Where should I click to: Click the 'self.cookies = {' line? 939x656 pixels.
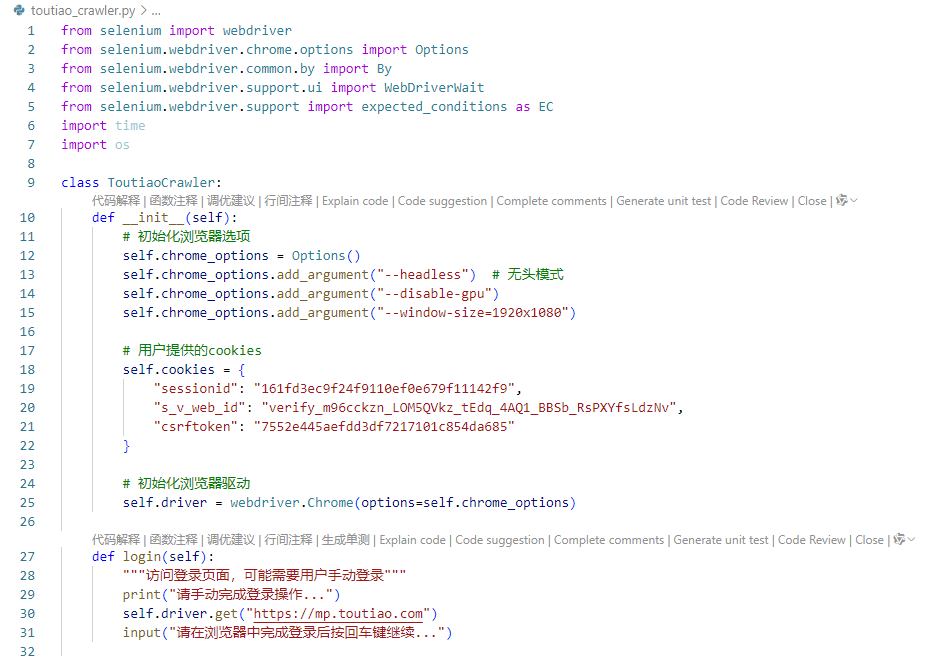click(184, 370)
